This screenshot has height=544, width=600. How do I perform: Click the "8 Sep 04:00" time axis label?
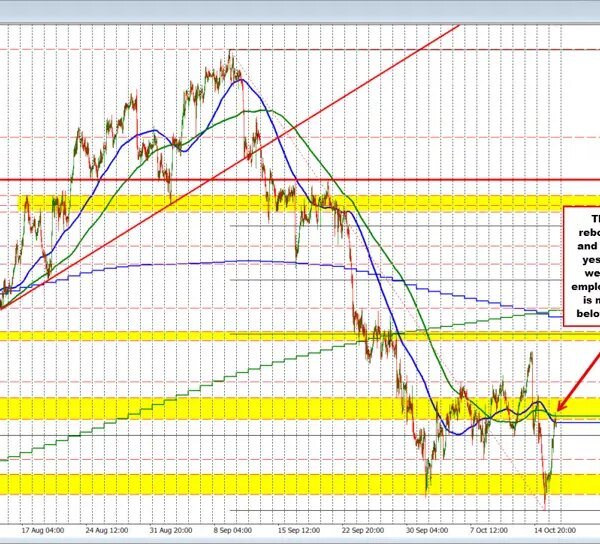tap(233, 530)
